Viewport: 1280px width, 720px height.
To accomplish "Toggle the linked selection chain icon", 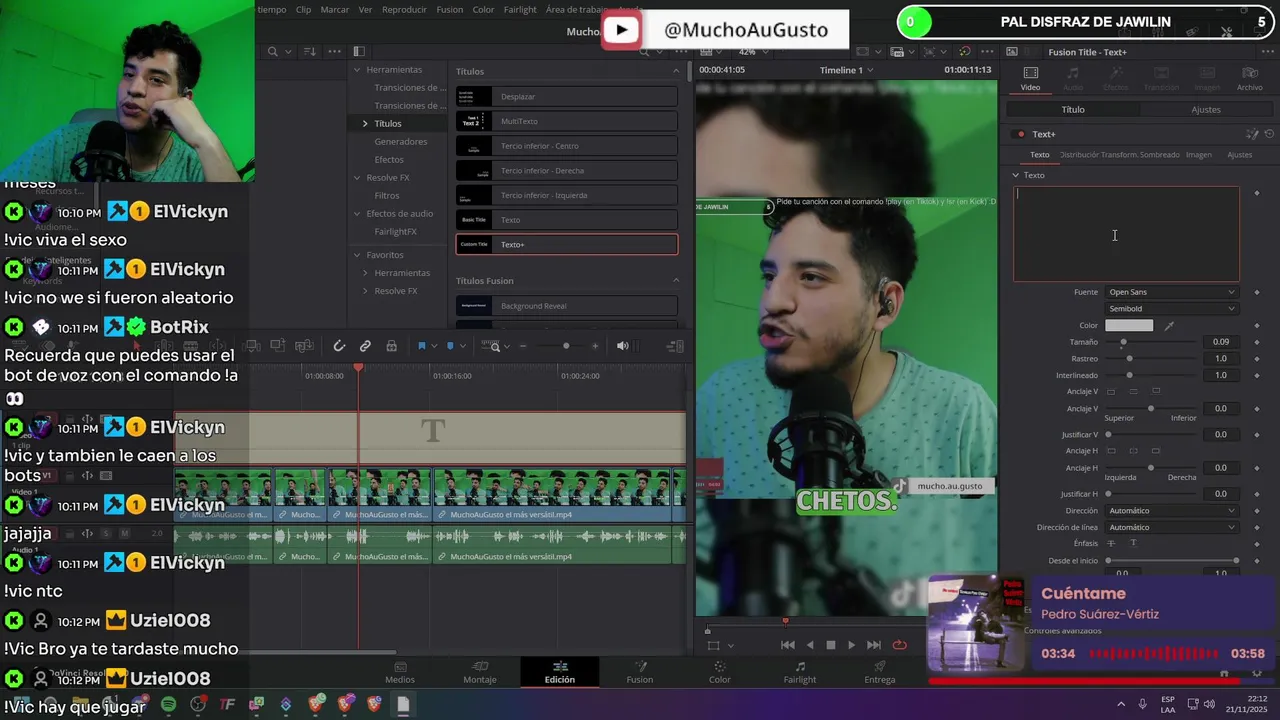I will coord(365,346).
